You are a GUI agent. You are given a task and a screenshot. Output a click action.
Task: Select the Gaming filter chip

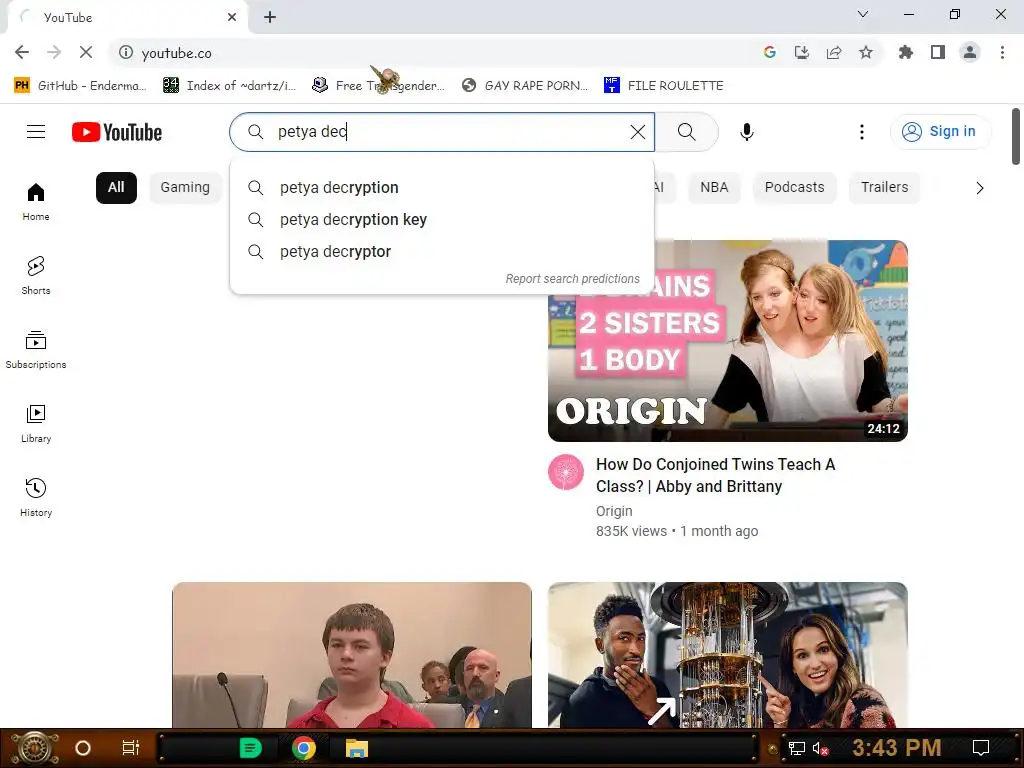(x=185, y=187)
